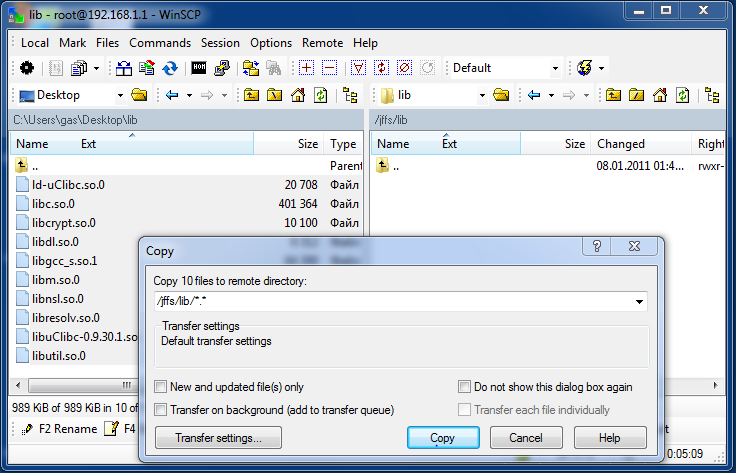Open the Options menu
736x473 pixels.
pos(271,43)
